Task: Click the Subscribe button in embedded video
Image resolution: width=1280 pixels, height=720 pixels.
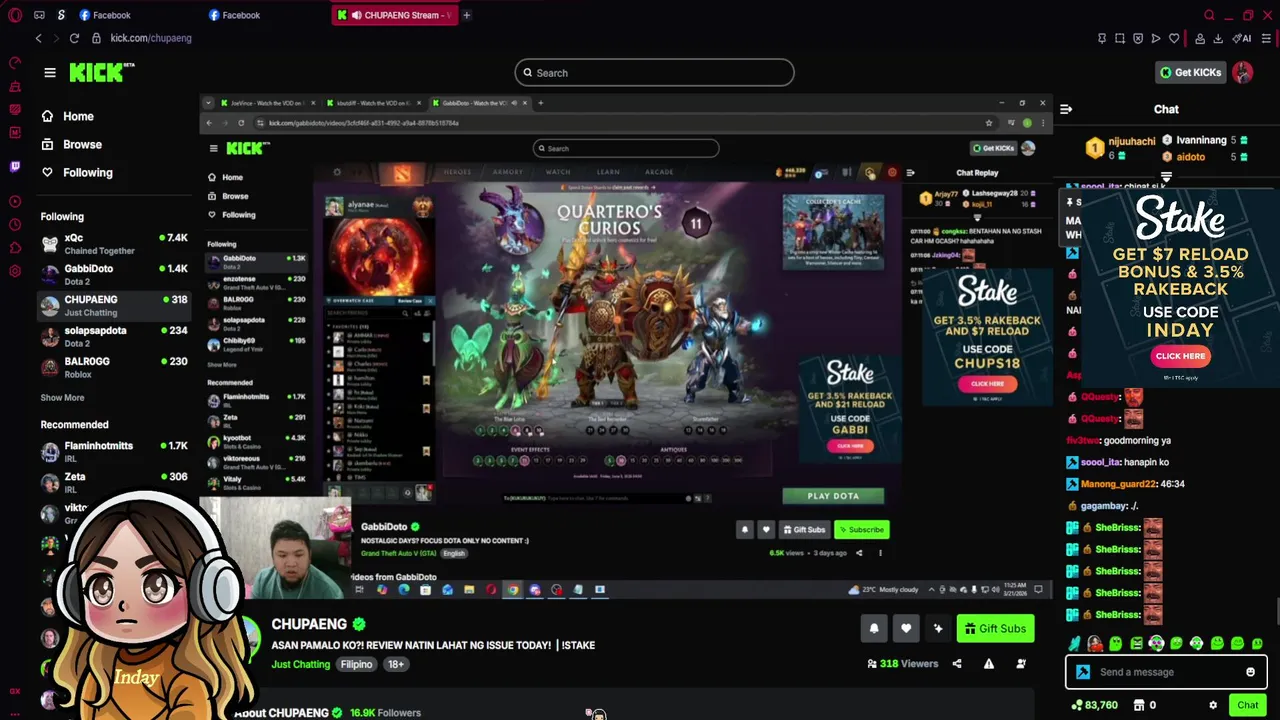Action: [x=862, y=529]
